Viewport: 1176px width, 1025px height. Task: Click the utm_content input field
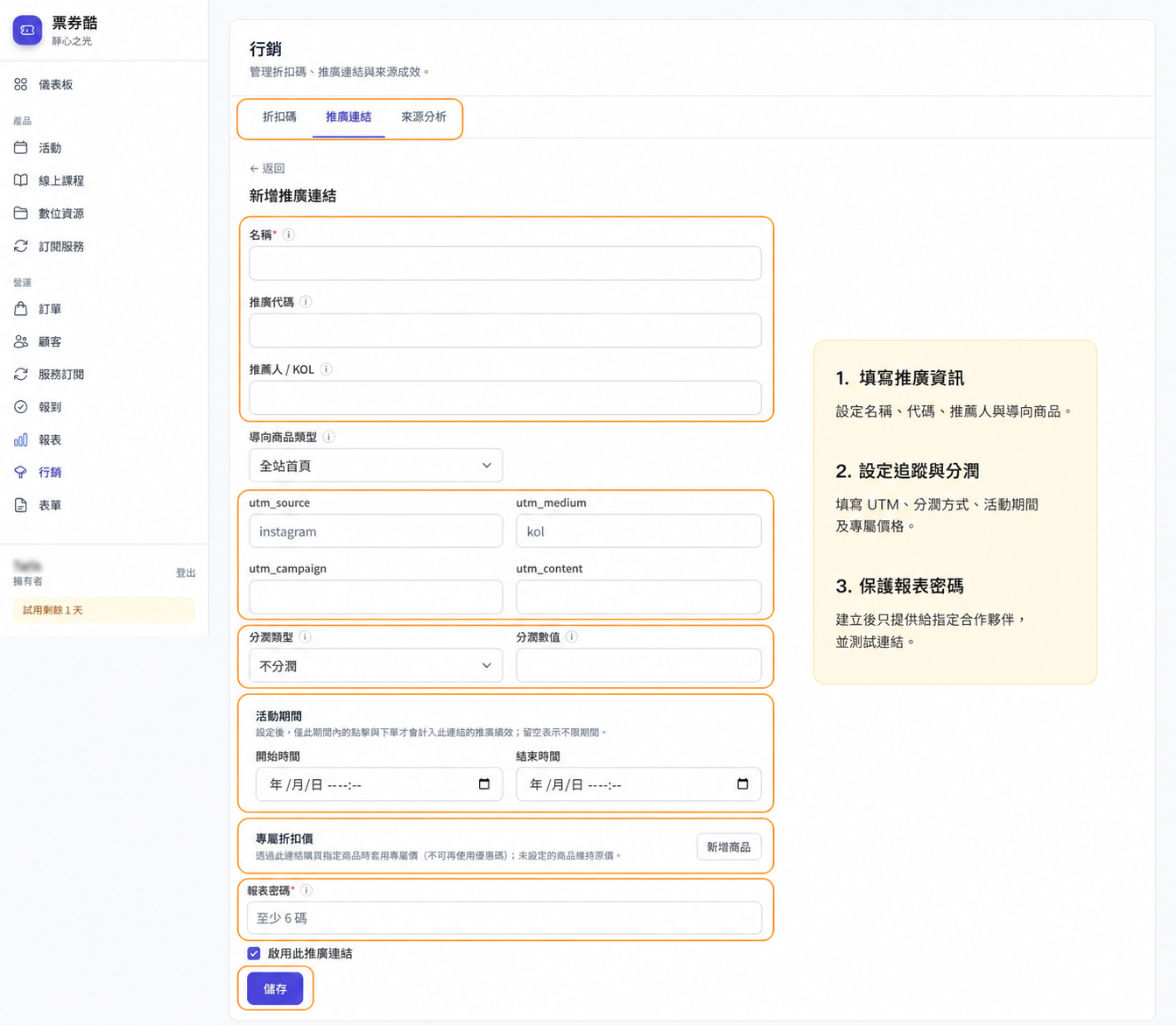[x=639, y=597]
